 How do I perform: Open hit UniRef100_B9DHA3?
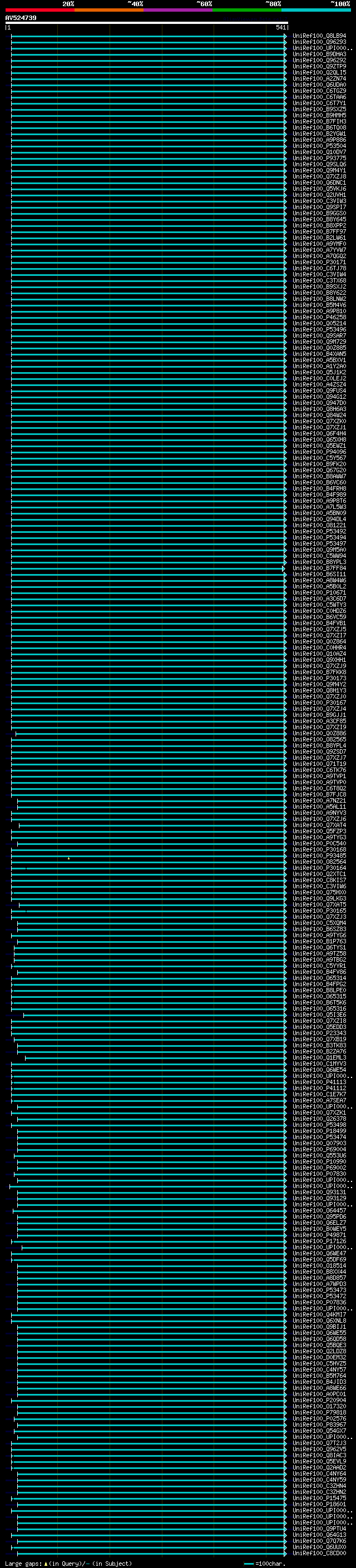tap(319, 54)
